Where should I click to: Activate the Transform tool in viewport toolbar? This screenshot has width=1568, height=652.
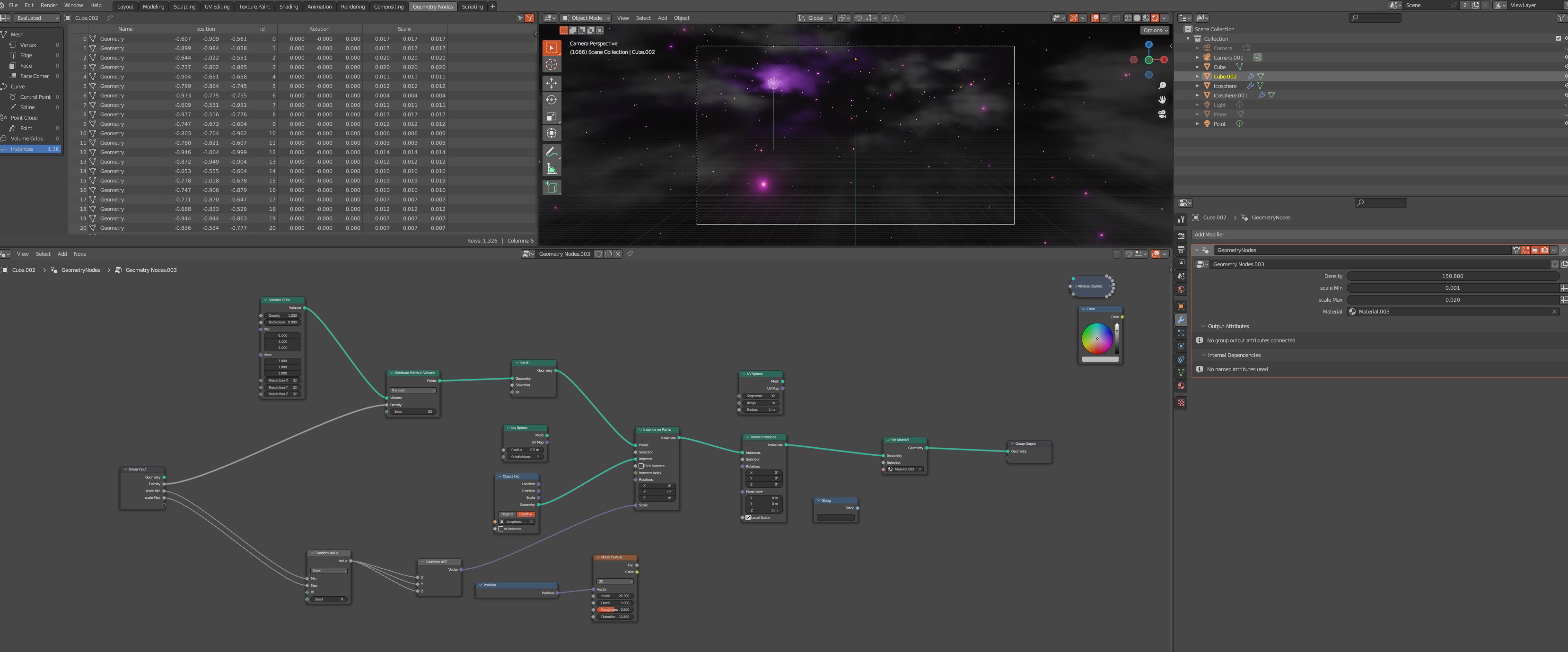click(x=552, y=132)
